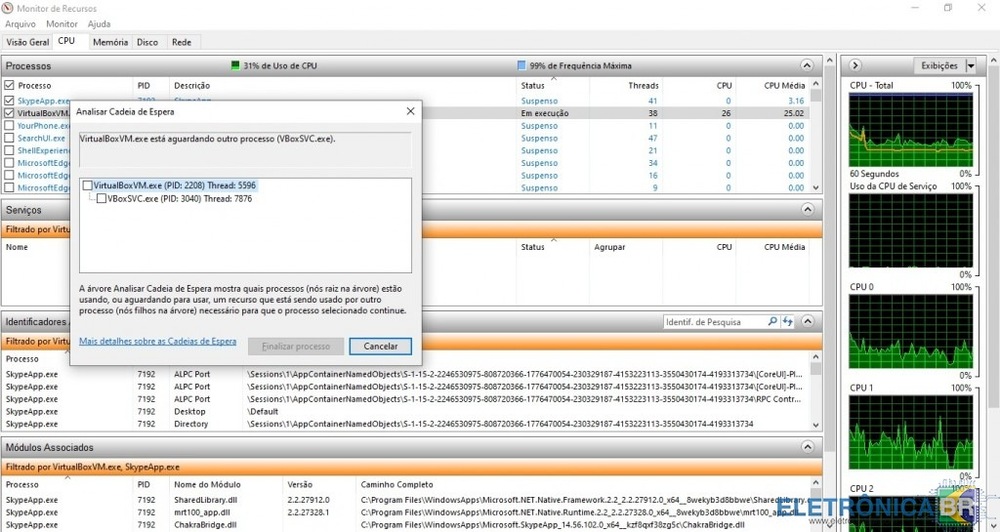Check the VBoxSVC.exe box in the wait chain tree
The width and height of the screenshot is (1000, 532).
(x=101, y=199)
